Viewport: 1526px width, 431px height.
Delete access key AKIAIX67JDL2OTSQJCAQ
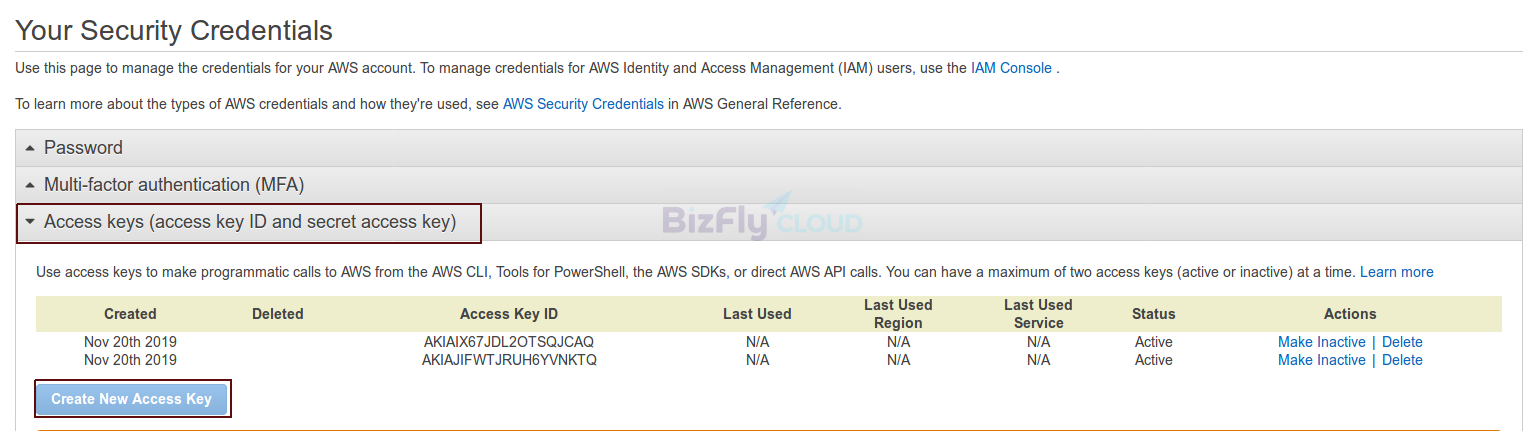click(x=1402, y=342)
